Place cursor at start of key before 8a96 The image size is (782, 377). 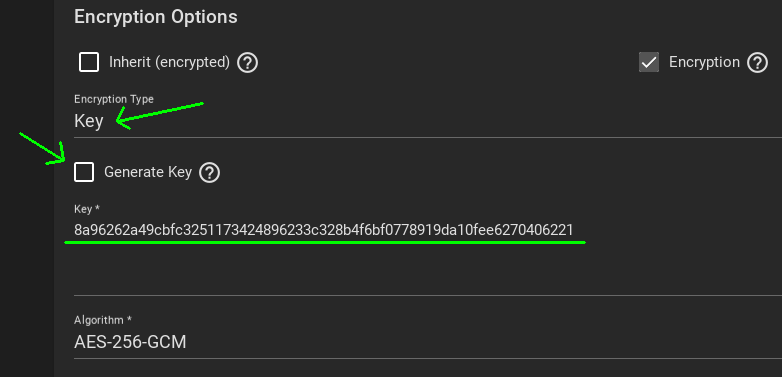click(x=74, y=230)
